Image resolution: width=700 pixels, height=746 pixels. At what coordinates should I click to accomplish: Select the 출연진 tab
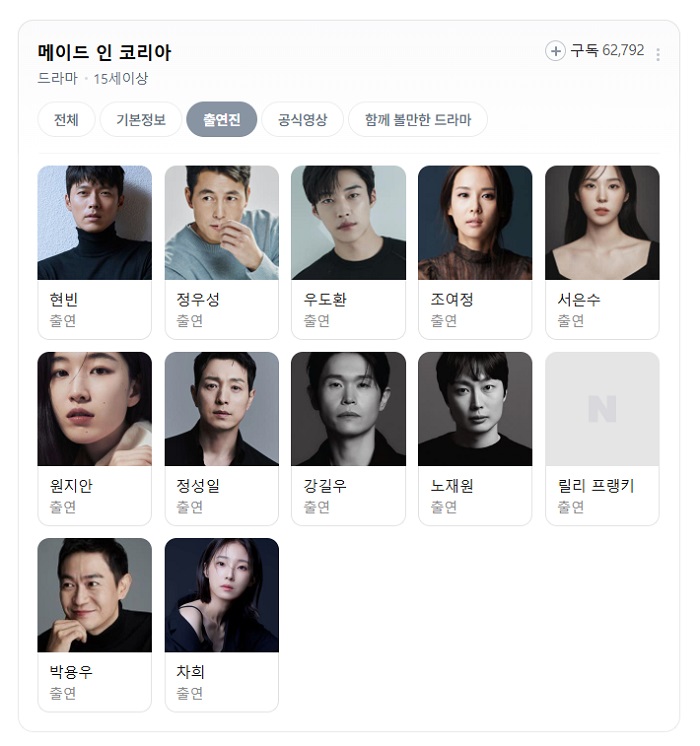(222, 119)
